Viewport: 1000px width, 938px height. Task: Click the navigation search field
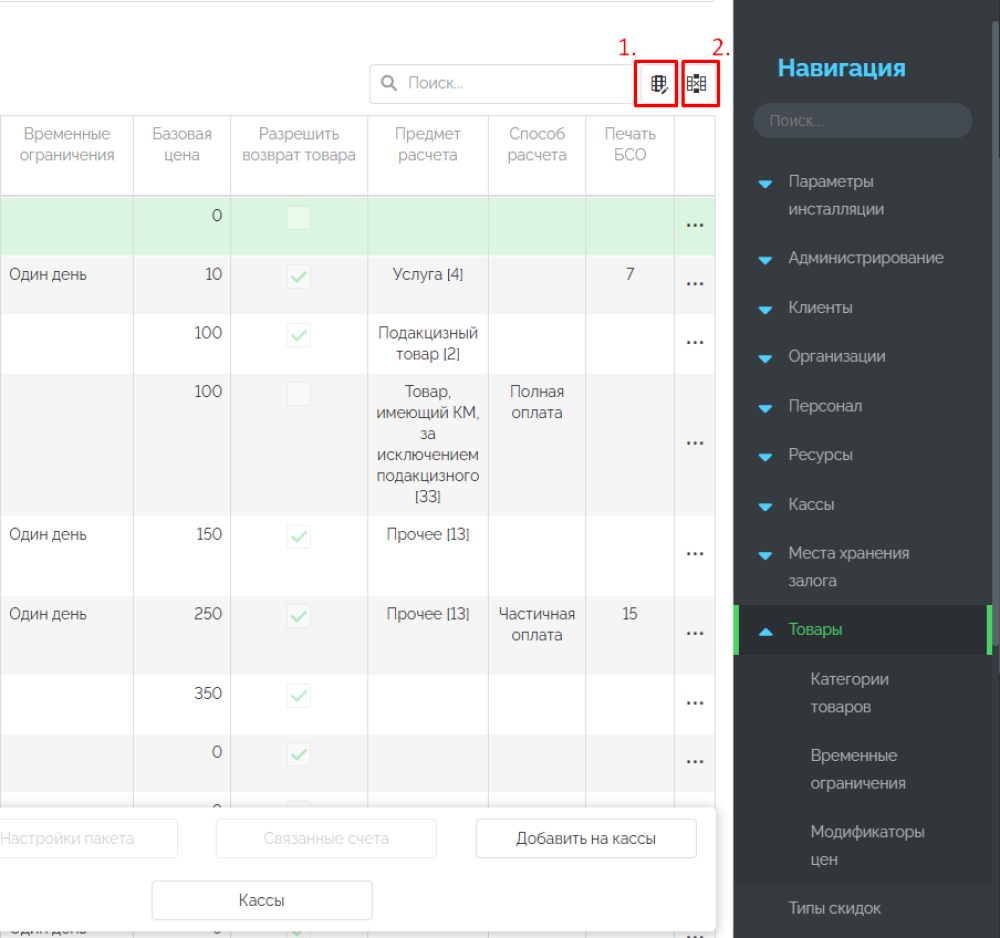coord(862,121)
